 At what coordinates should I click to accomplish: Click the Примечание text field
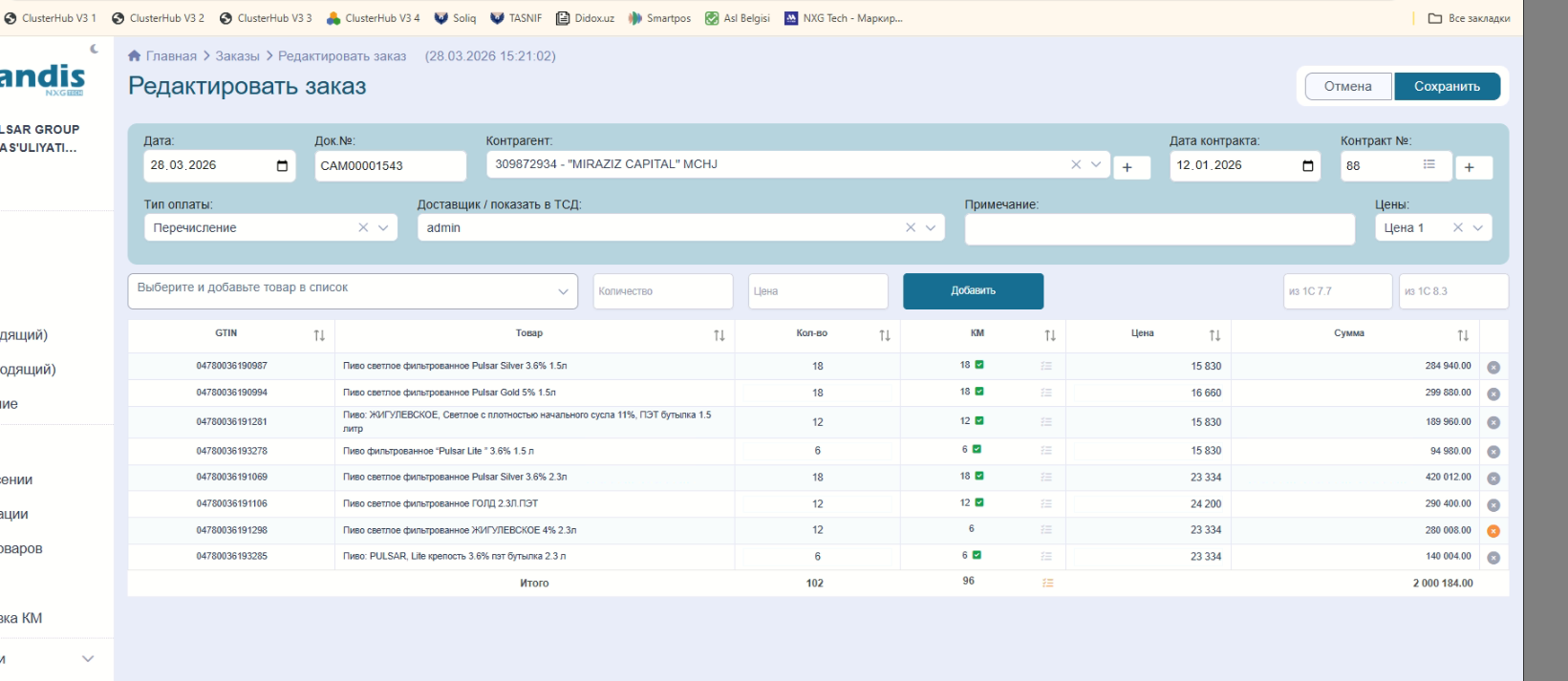click(1159, 228)
